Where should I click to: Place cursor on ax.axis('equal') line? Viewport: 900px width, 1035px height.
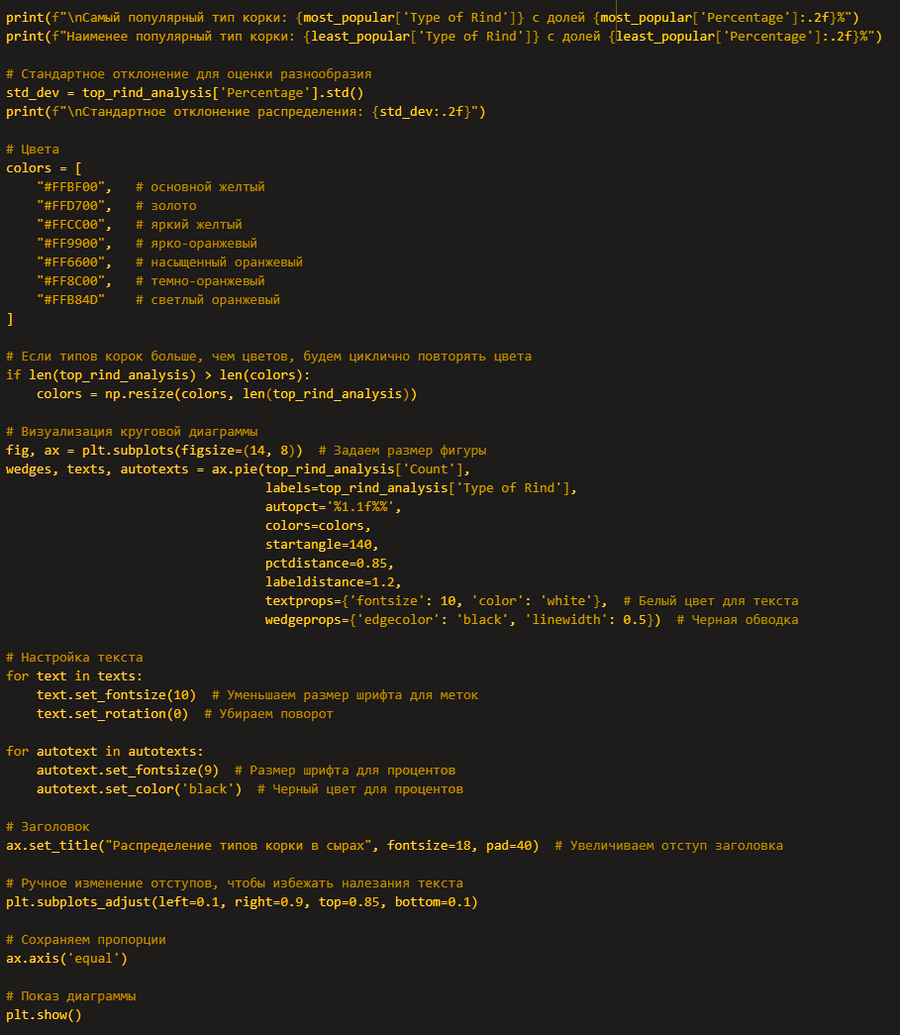(67, 958)
